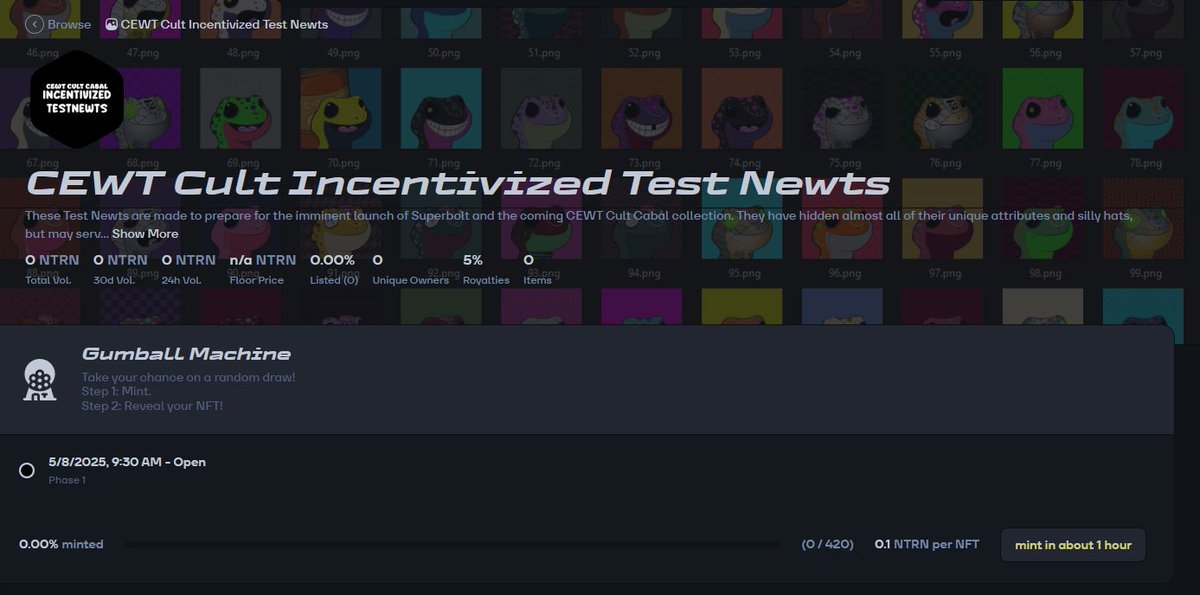Image resolution: width=1200 pixels, height=595 pixels.
Task: Open the Browse page
Action: 62,24
